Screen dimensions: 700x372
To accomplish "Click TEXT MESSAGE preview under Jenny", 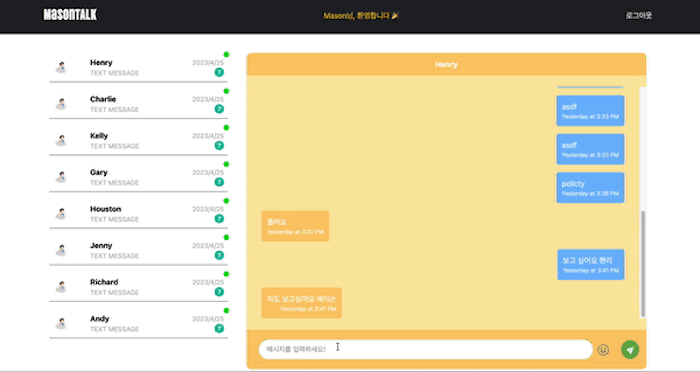I will tap(114, 256).
